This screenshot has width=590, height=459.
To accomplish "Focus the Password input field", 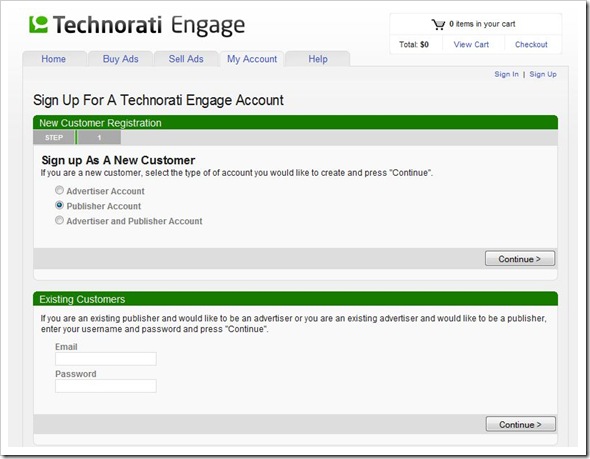I will tap(106, 386).
